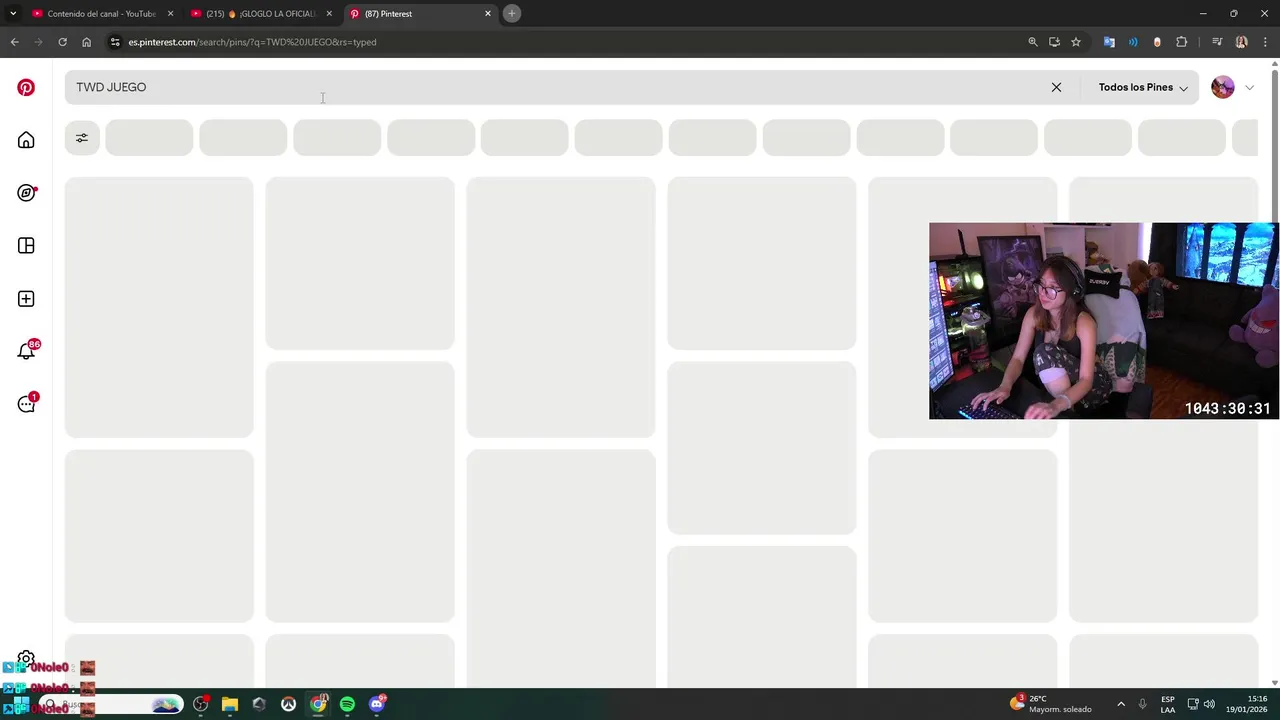Open the media controls music icon
This screenshot has height=720, width=1280.
click(1217, 42)
